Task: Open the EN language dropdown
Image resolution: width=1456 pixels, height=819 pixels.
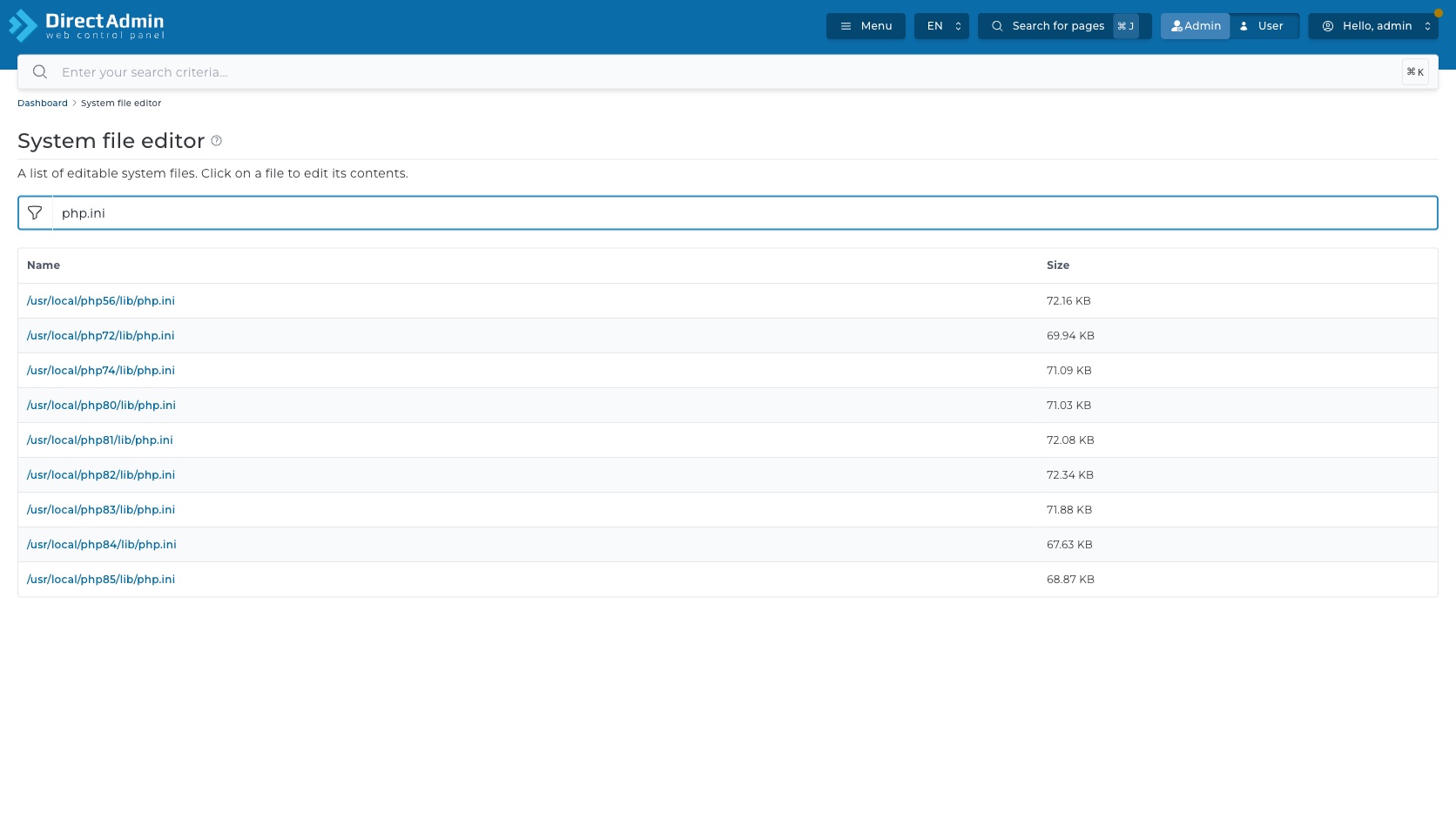Action: pos(941,26)
